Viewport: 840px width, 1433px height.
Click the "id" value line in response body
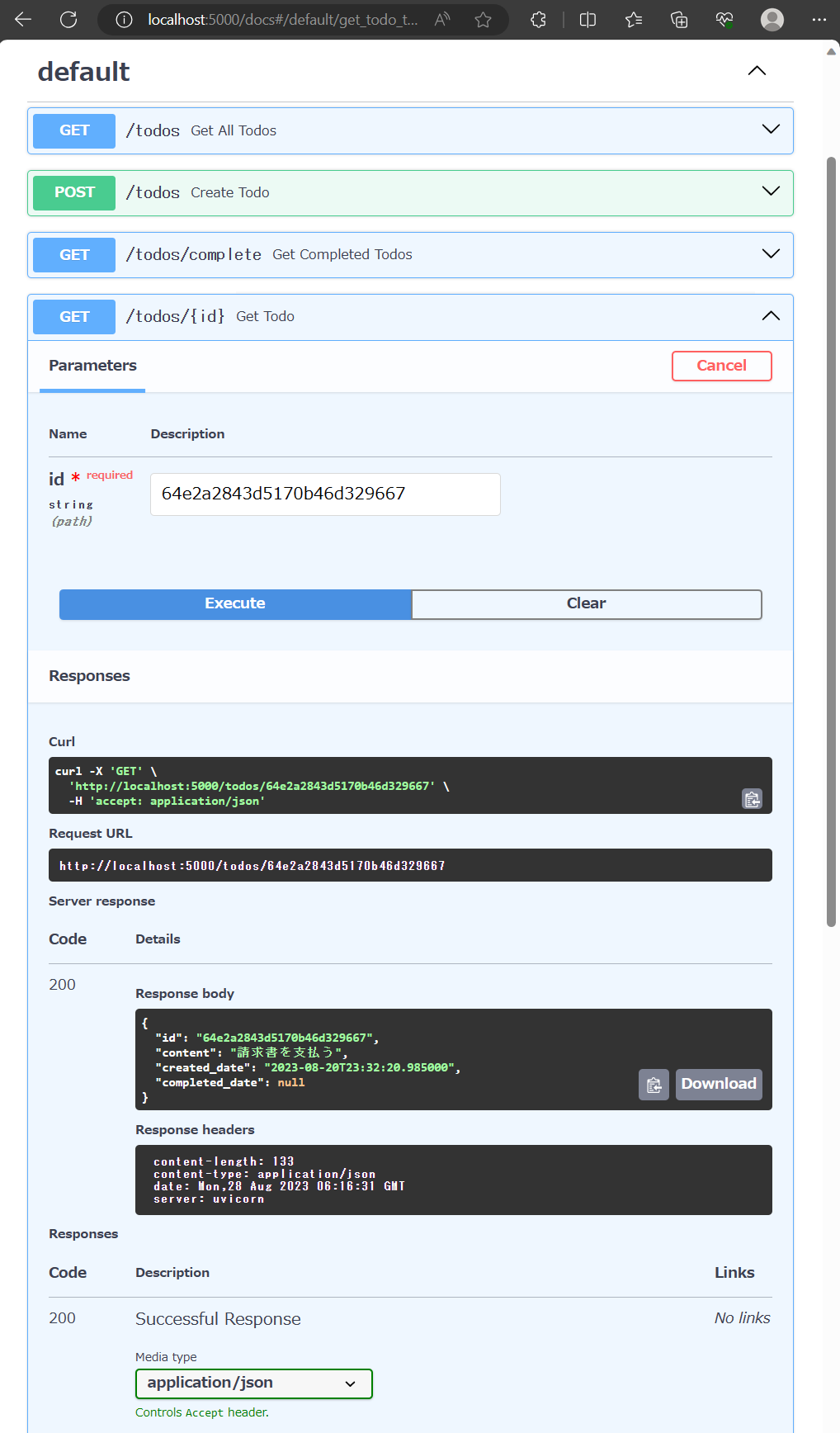tap(267, 1038)
